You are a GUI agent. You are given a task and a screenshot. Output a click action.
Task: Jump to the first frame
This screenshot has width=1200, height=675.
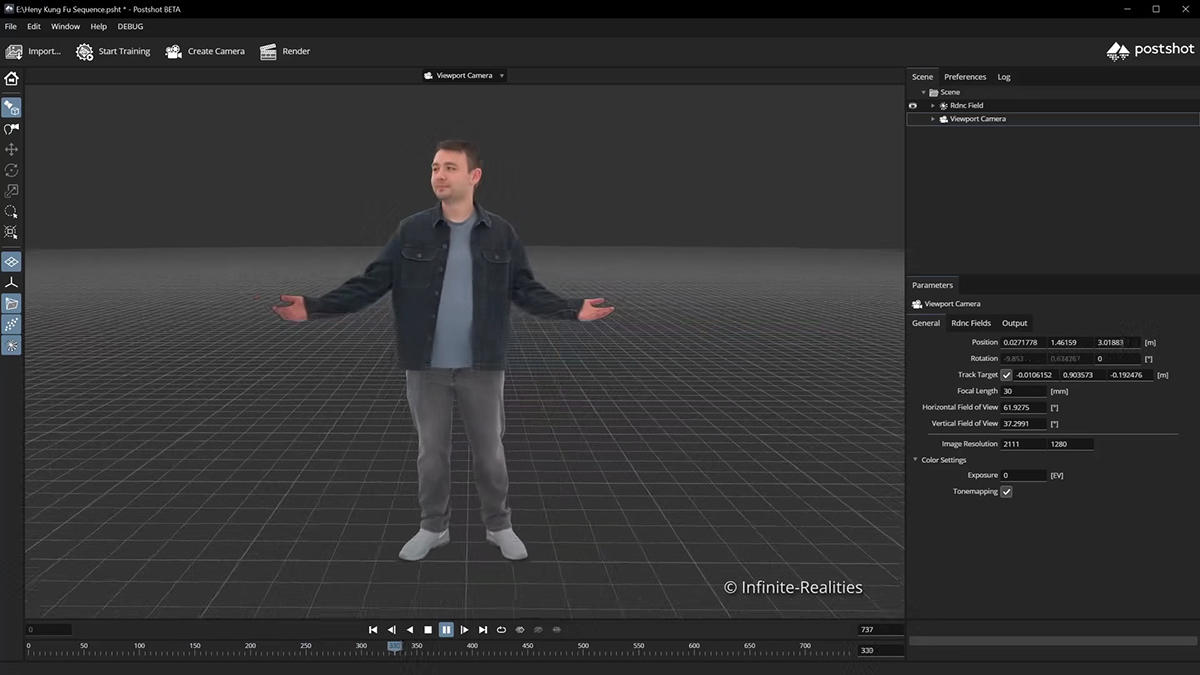[373, 630]
